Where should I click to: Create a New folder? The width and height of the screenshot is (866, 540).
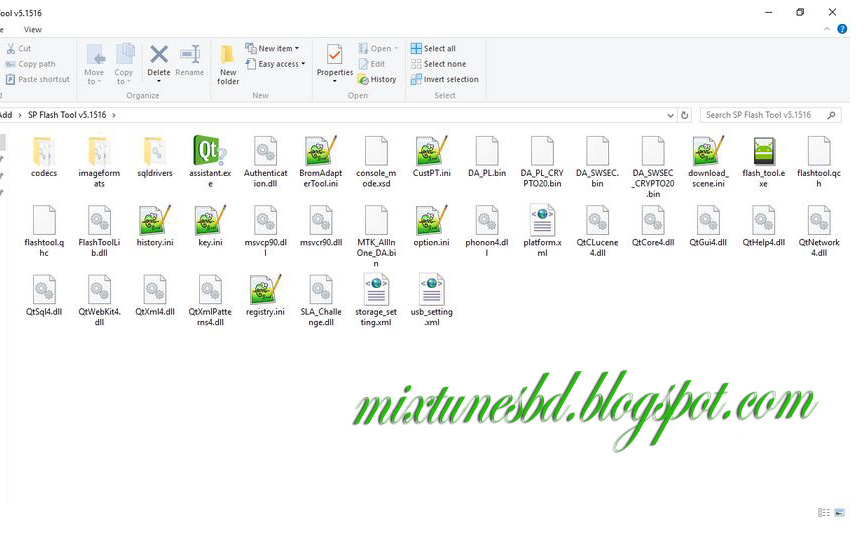228,65
